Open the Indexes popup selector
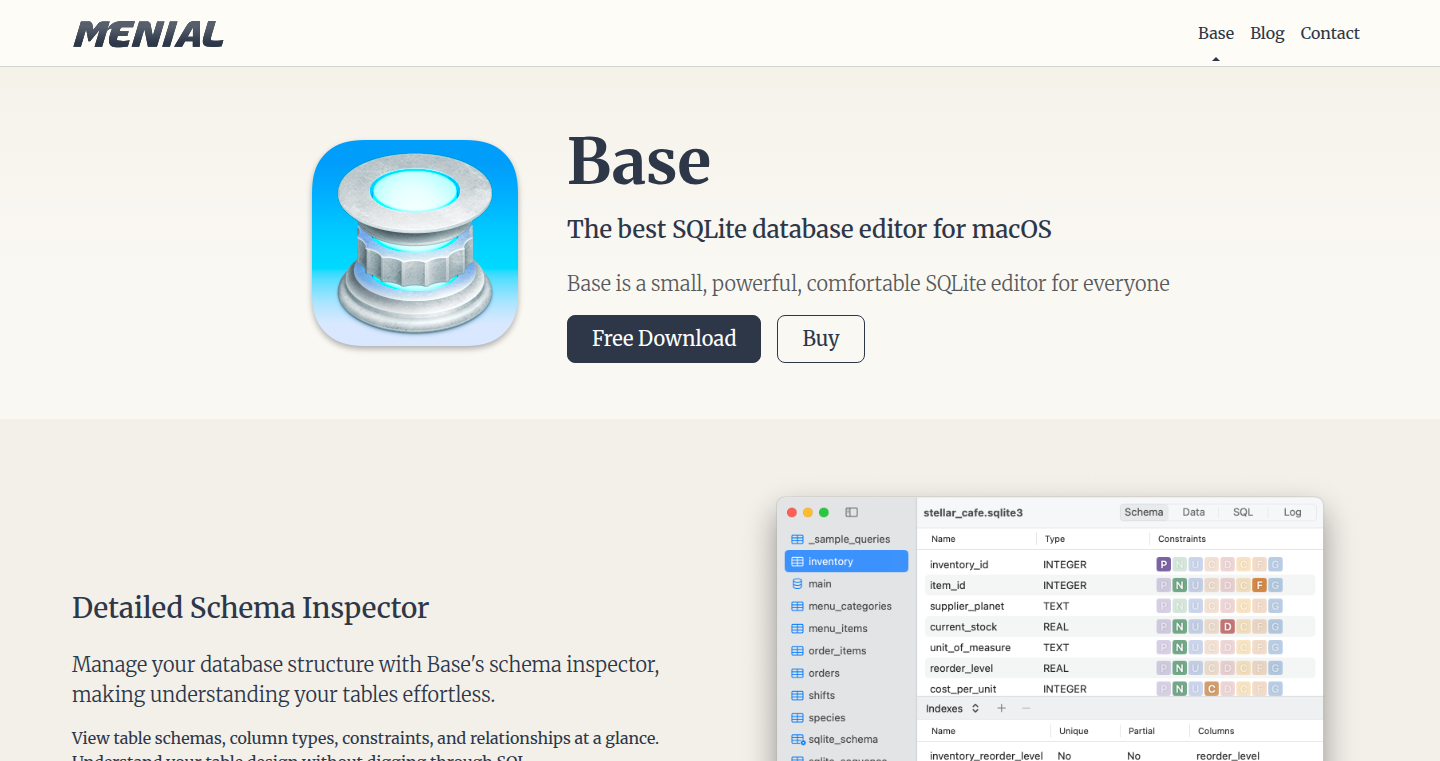The height and width of the screenshot is (761, 1440). click(x=953, y=708)
